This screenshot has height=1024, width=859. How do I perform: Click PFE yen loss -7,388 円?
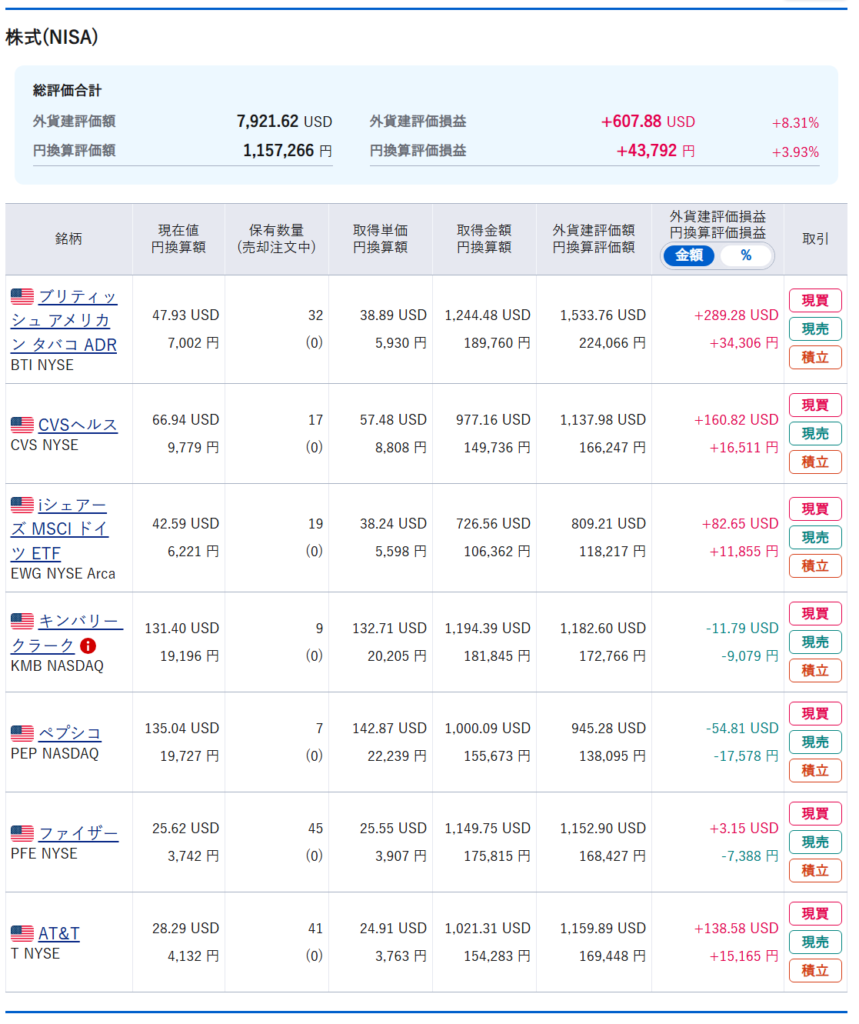[750, 856]
